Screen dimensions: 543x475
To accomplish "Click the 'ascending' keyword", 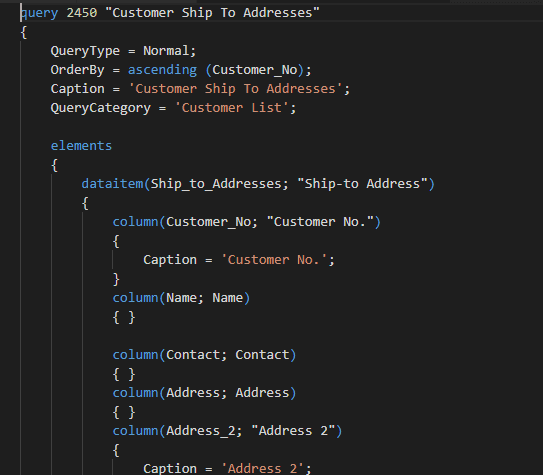I will coord(162,70).
